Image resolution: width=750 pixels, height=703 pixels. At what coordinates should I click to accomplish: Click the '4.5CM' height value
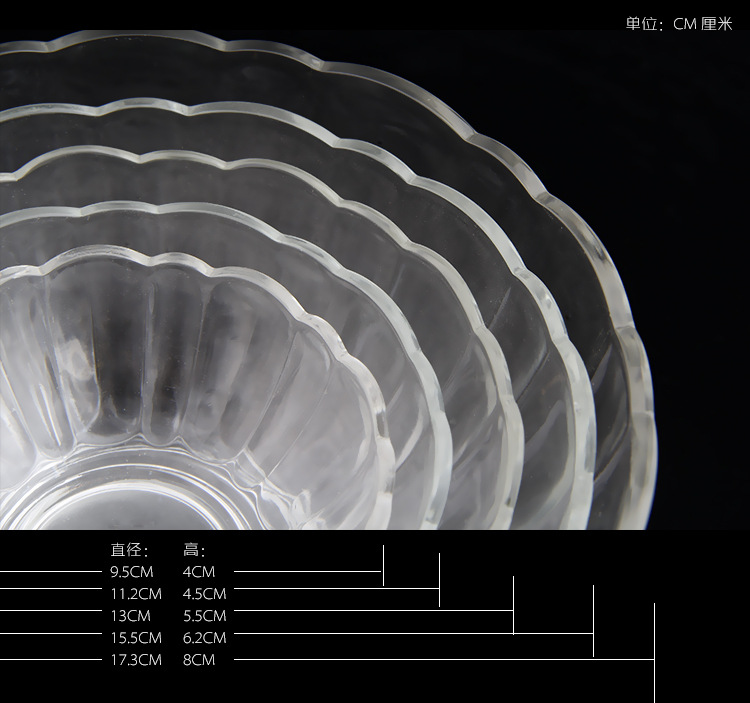(204, 594)
